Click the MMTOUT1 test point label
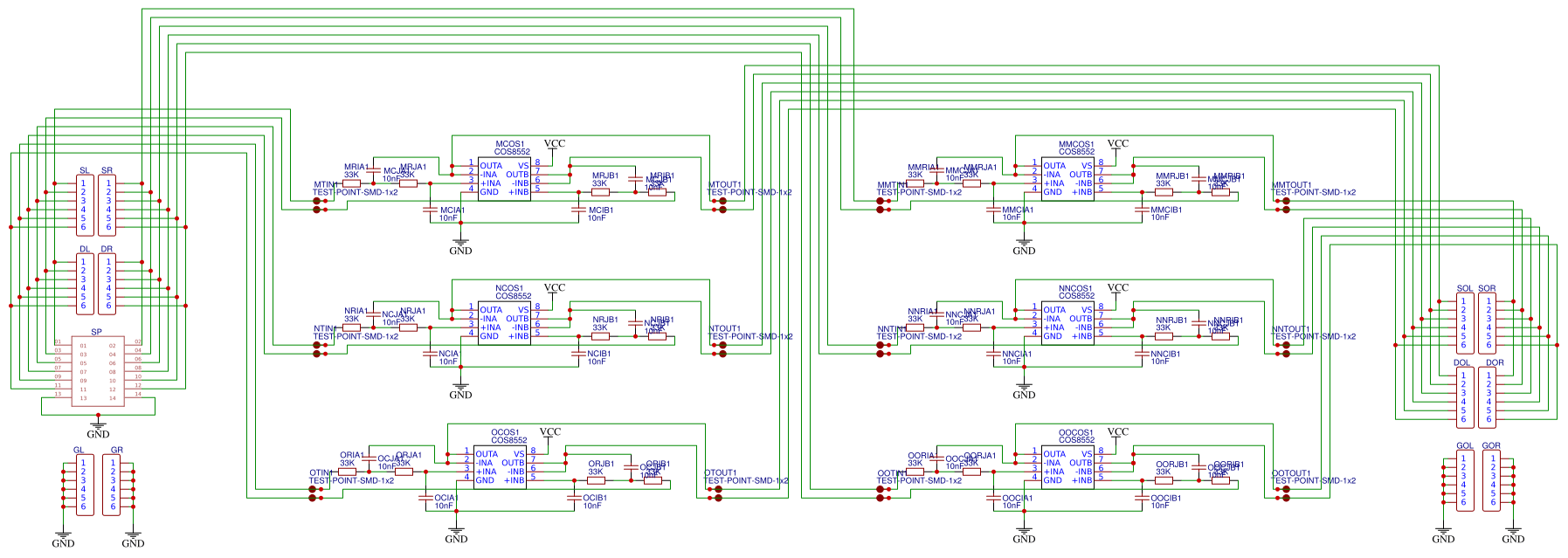This screenshot has width=1568, height=558. click(x=1291, y=185)
